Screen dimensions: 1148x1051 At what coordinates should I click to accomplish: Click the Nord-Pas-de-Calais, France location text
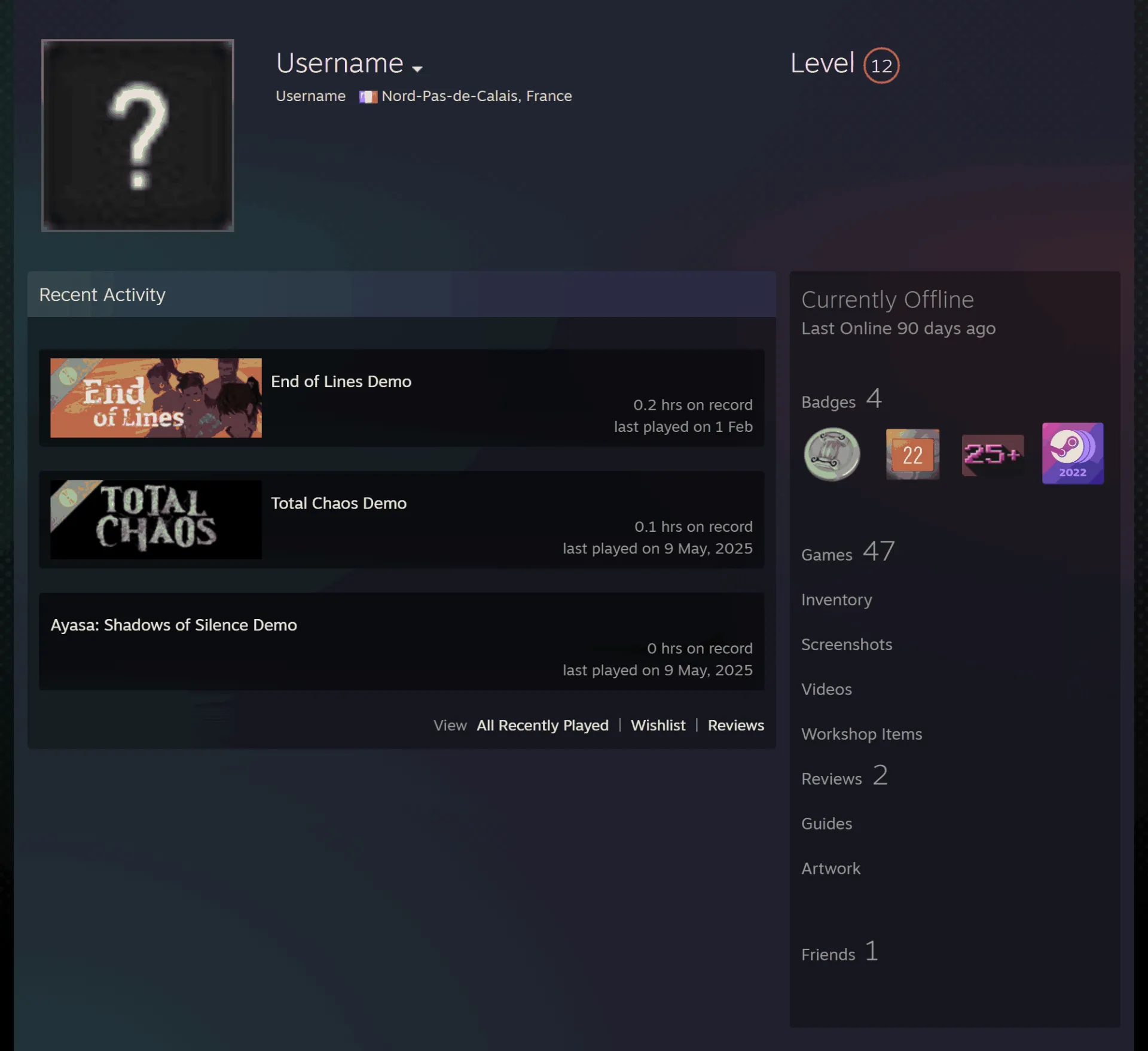[x=477, y=96]
